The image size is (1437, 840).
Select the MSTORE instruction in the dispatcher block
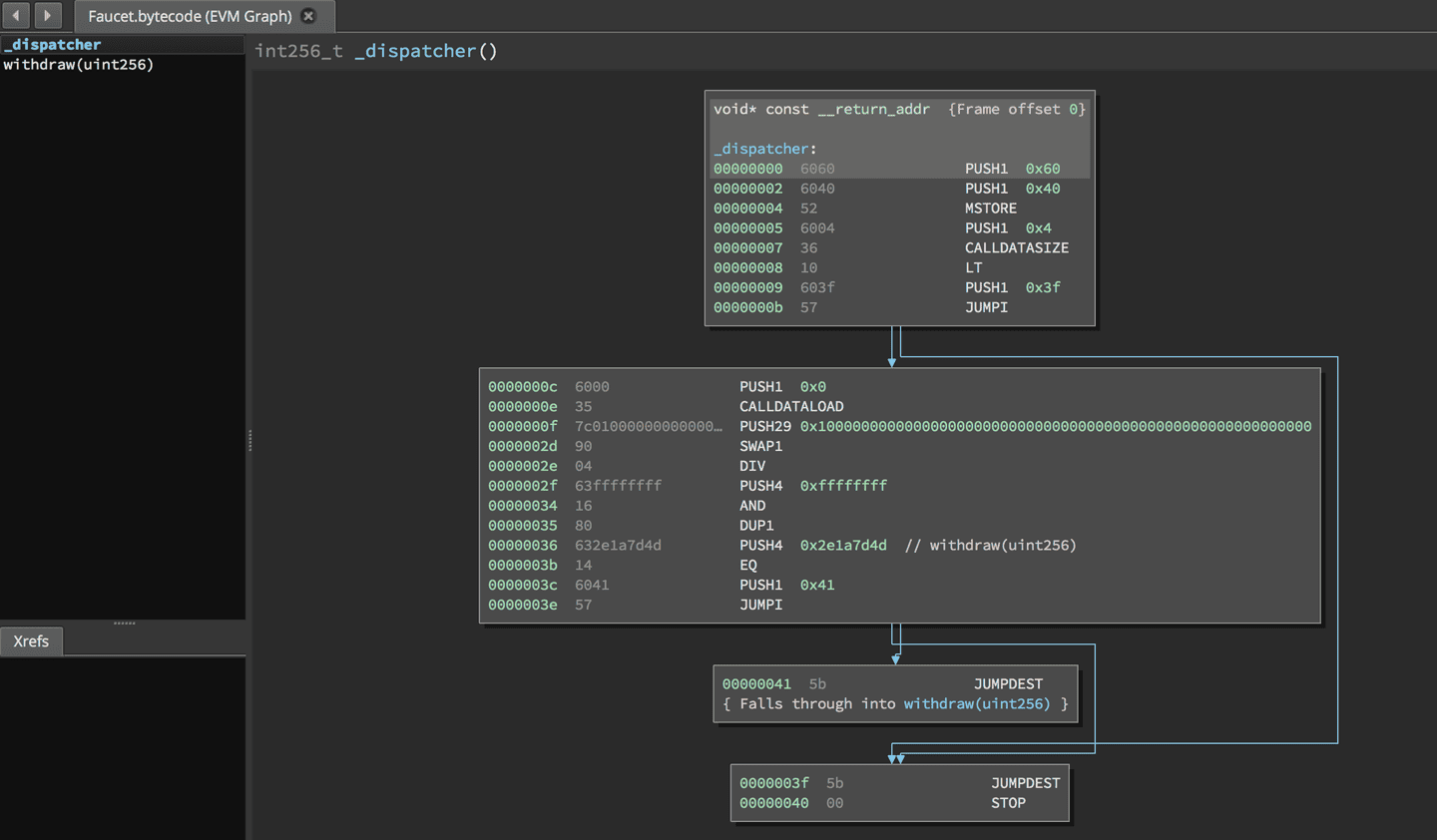pyautogui.click(x=990, y=208)
